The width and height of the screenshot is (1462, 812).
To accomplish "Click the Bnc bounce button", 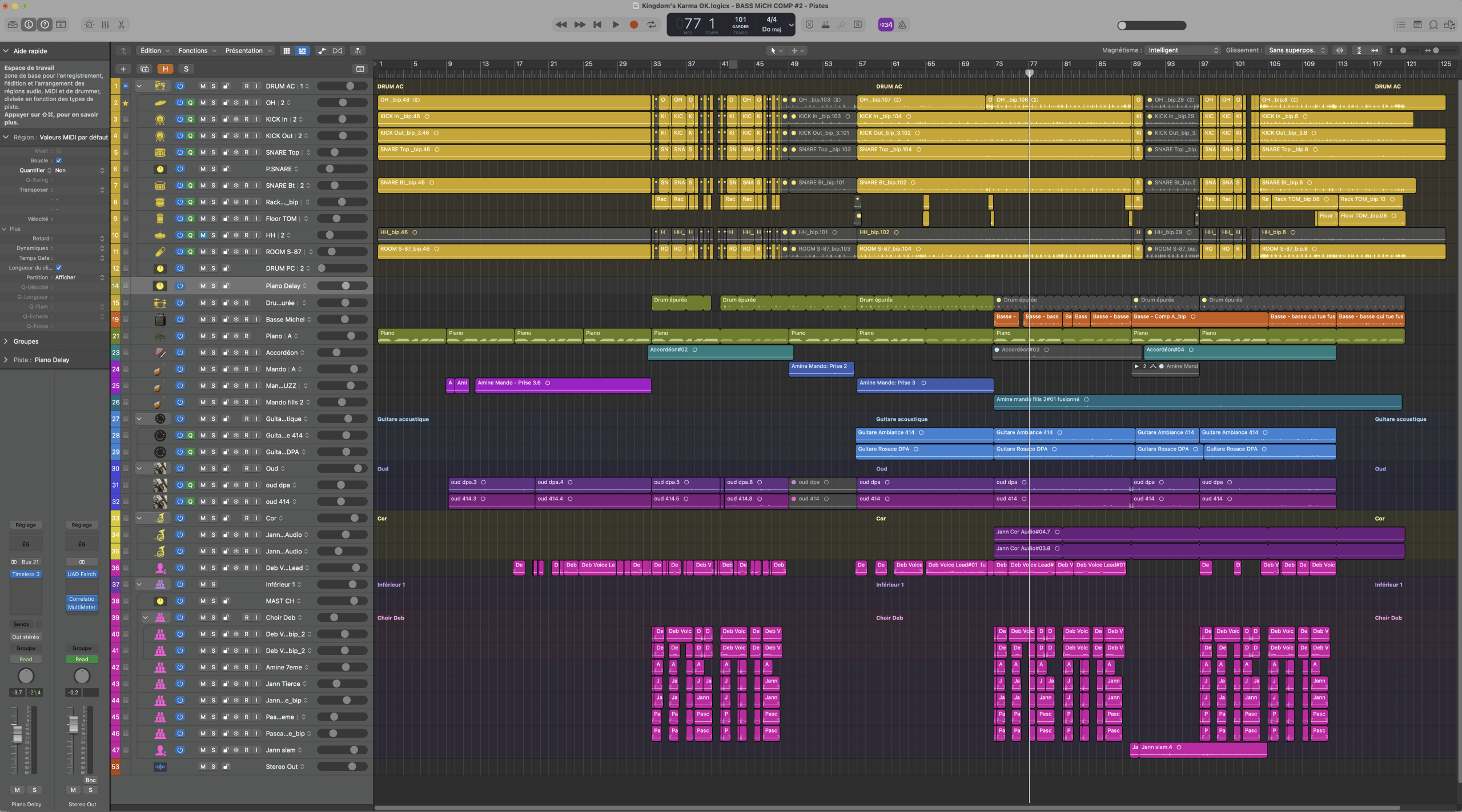I will 91,781.
